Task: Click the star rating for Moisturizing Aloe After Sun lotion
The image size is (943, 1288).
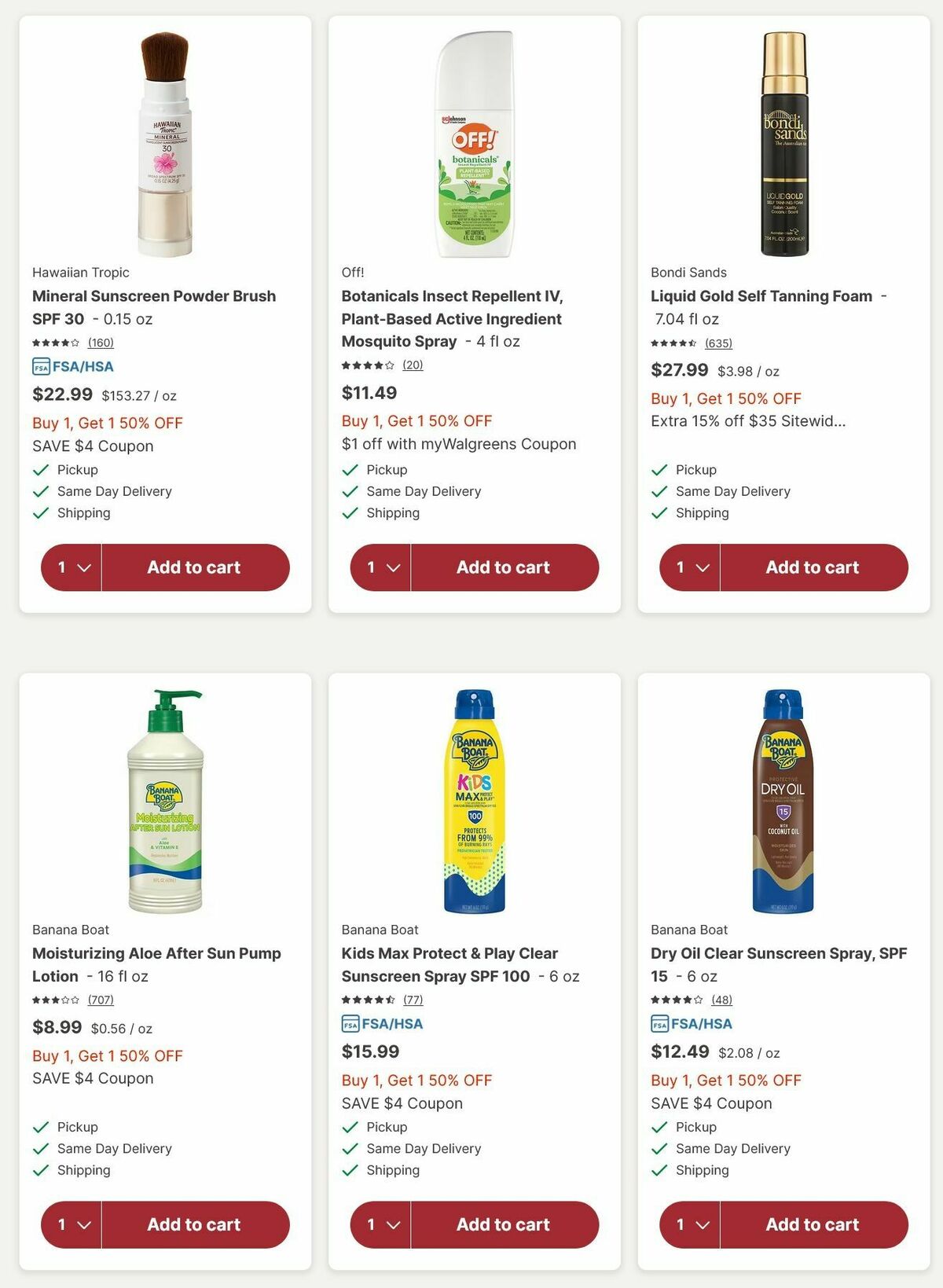Action: (57, 1000)
